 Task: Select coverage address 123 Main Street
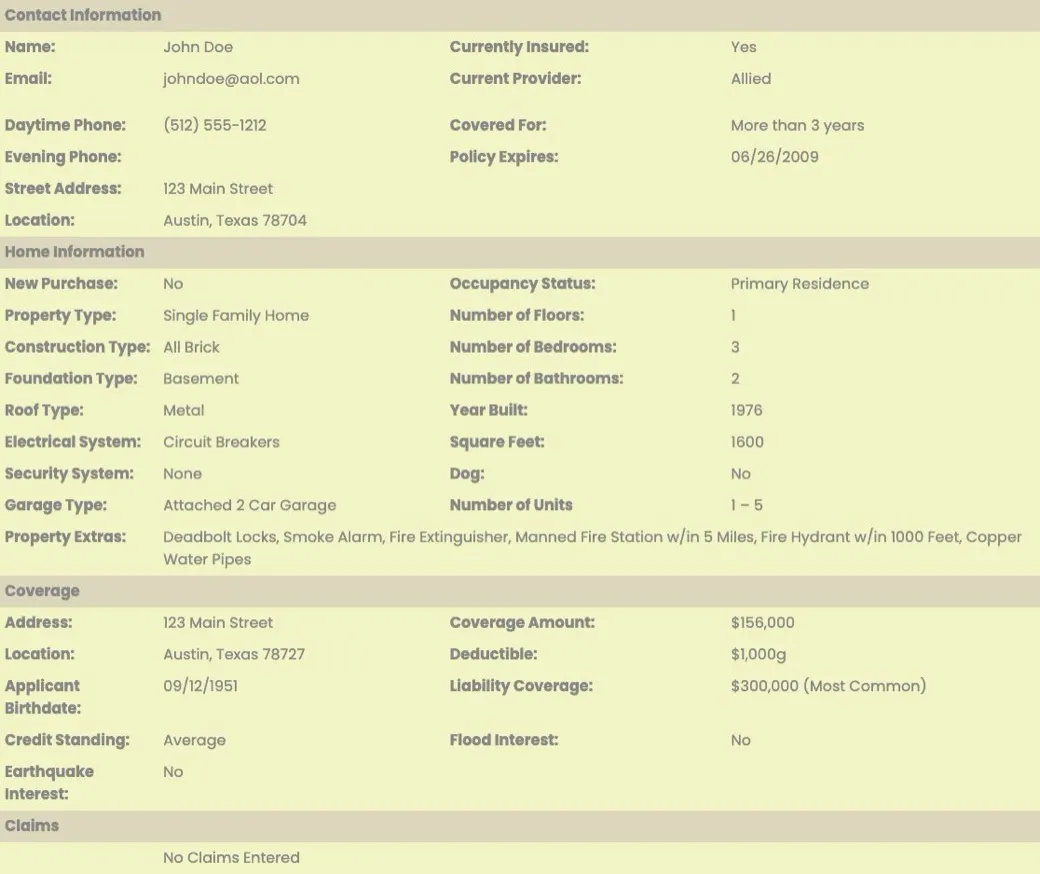pyautogui.click(x=218, y=623)
